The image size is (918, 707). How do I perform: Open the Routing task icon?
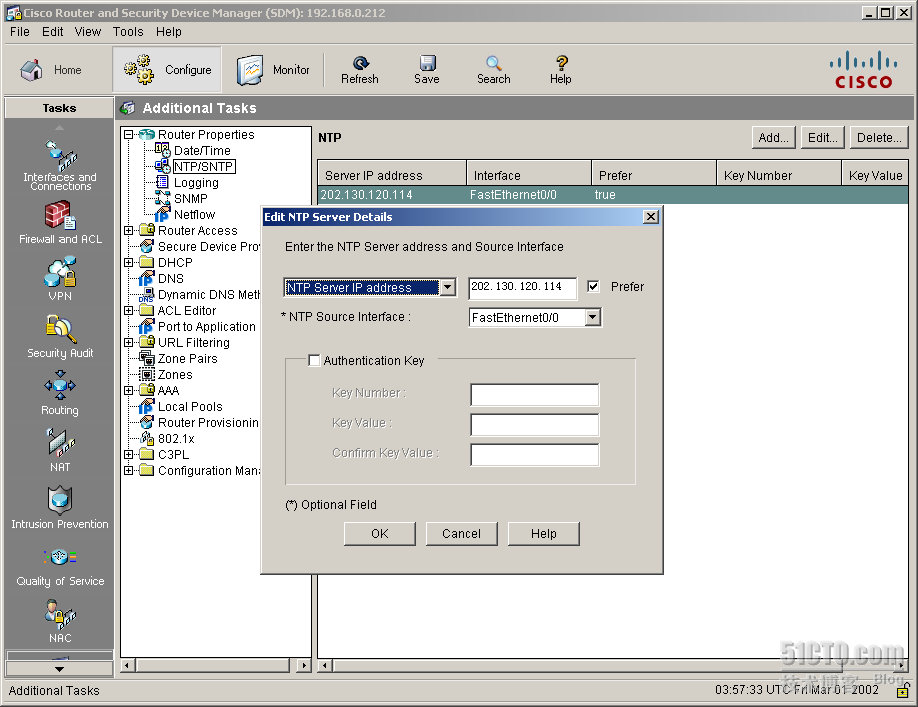[x=60, y=386]
